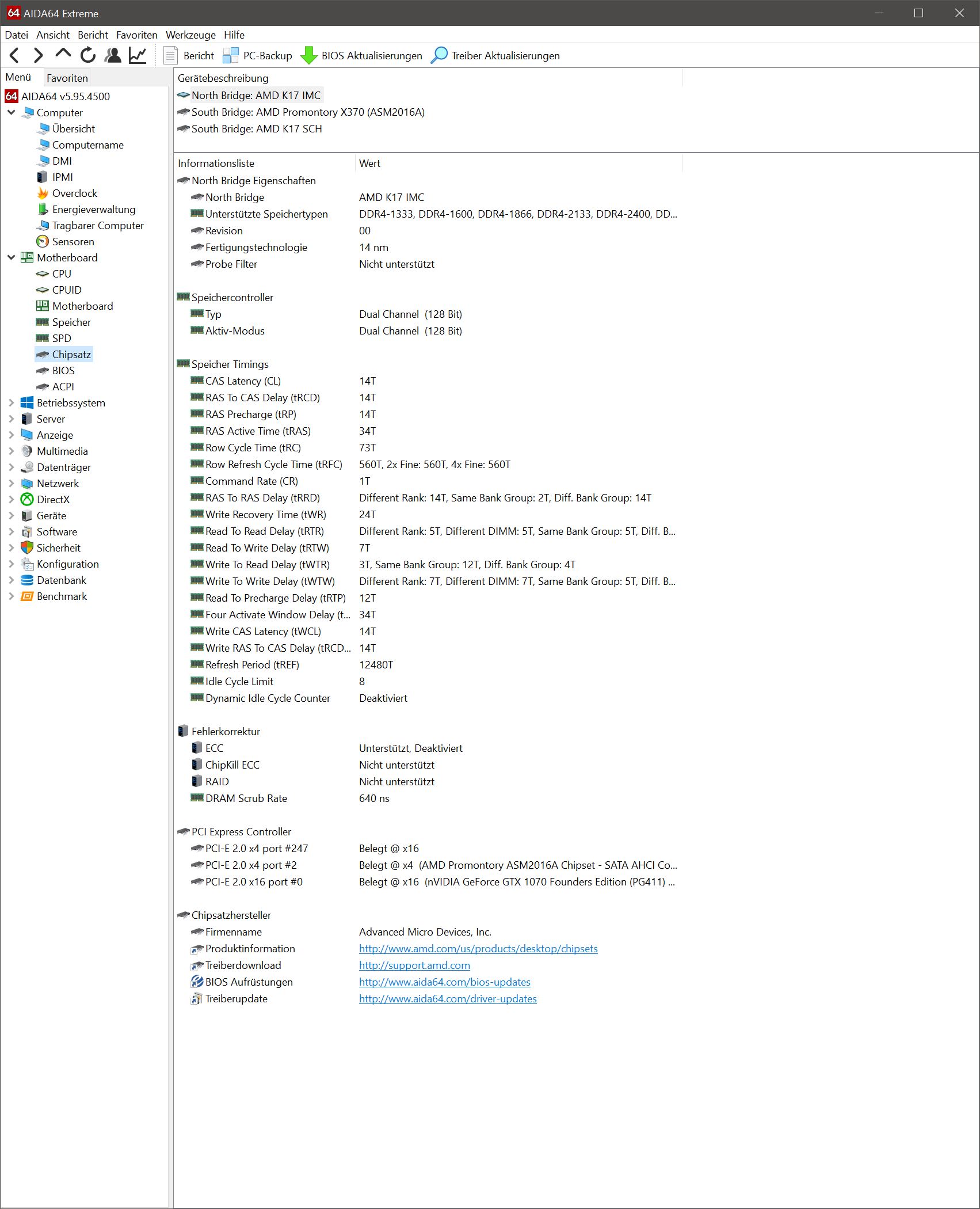Image resolution: width=980 pixels, height=1209 pixels.
Task: Open the AMD chipsets product information link
Action: pyautogui.click(x=478, y=948)
